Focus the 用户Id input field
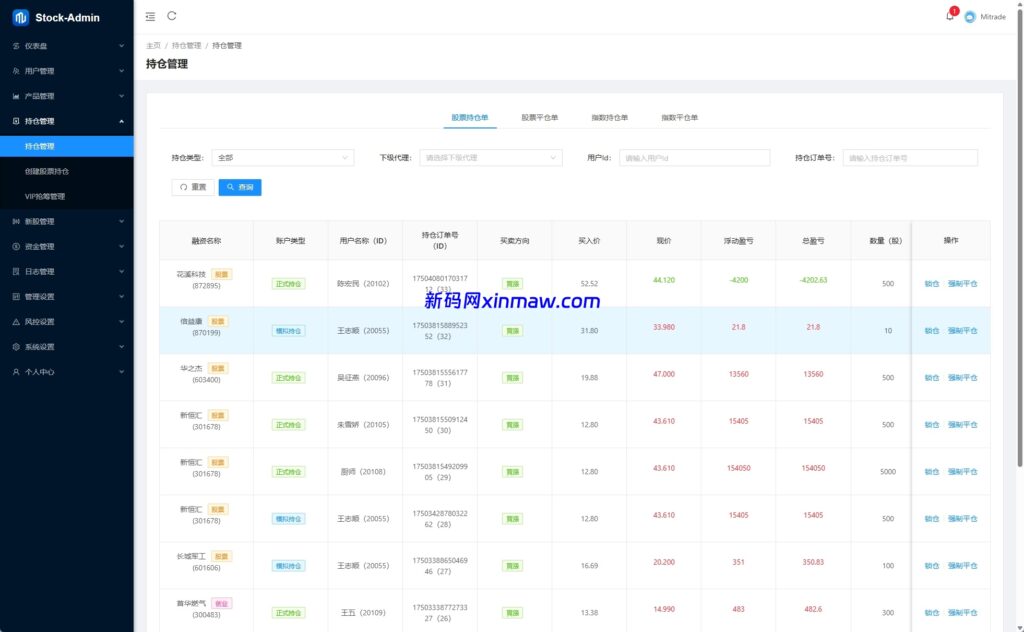Viewport: 1024px width, 632px height. tap(694, 158)
